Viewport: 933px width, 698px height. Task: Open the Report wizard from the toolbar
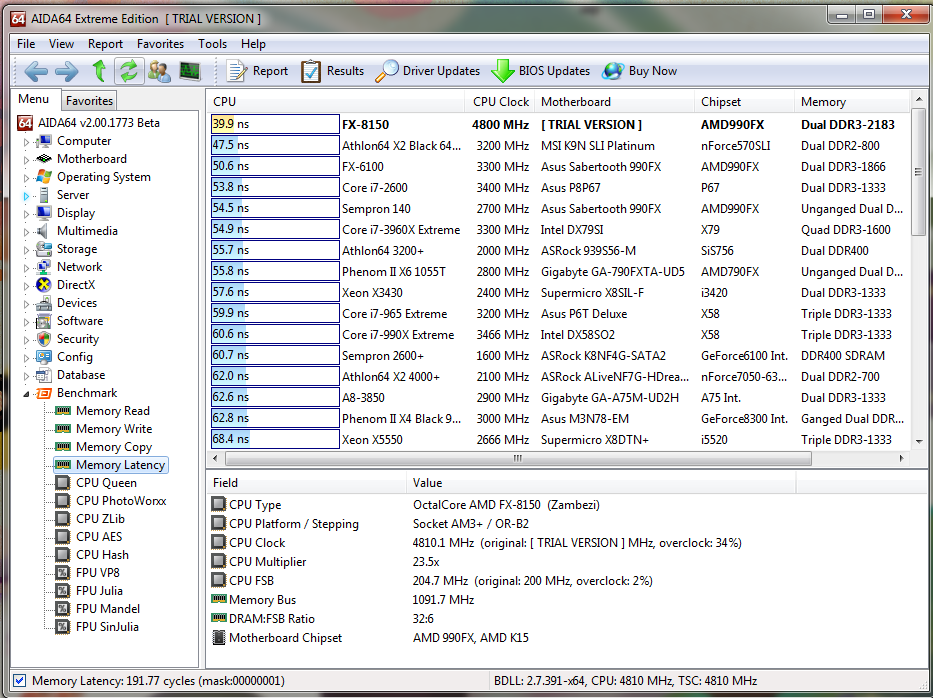[x=256, y=71]
